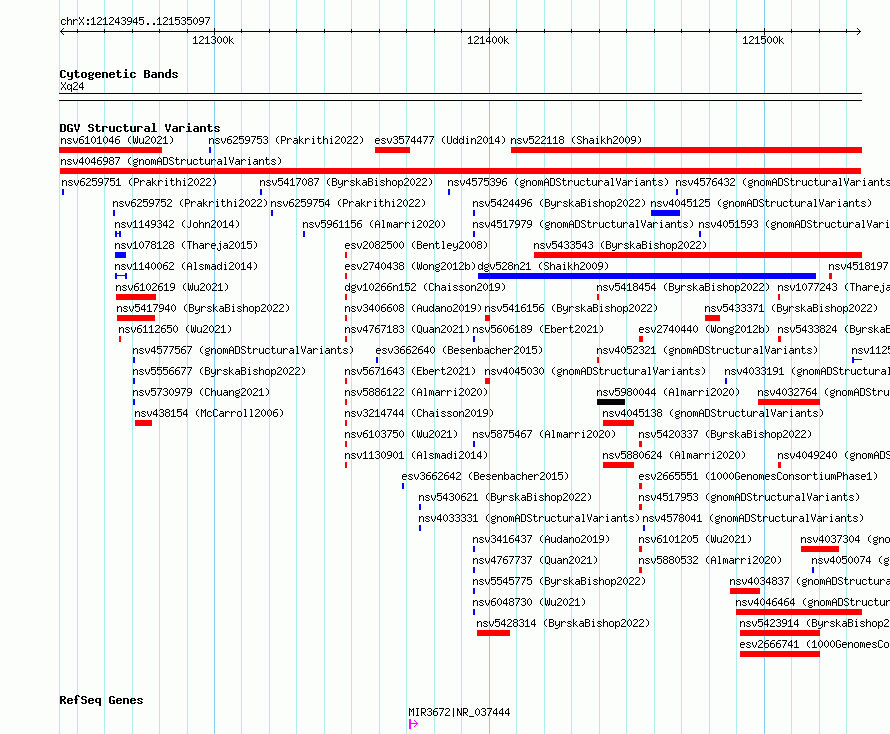This screenshot has width=890, height=734.
Task: Click the red esv2666741 variant bar
Action: pos(780,654)
